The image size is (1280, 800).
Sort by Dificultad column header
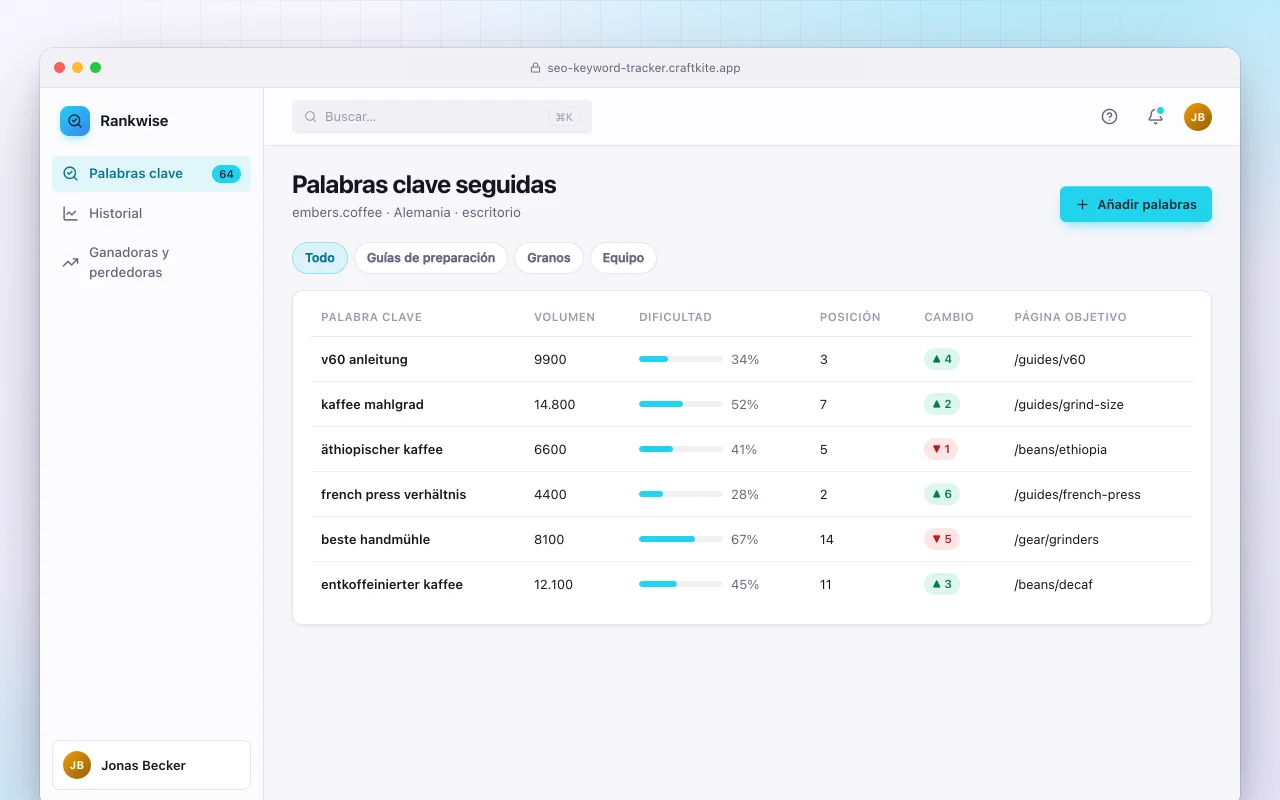click(675, 317)
